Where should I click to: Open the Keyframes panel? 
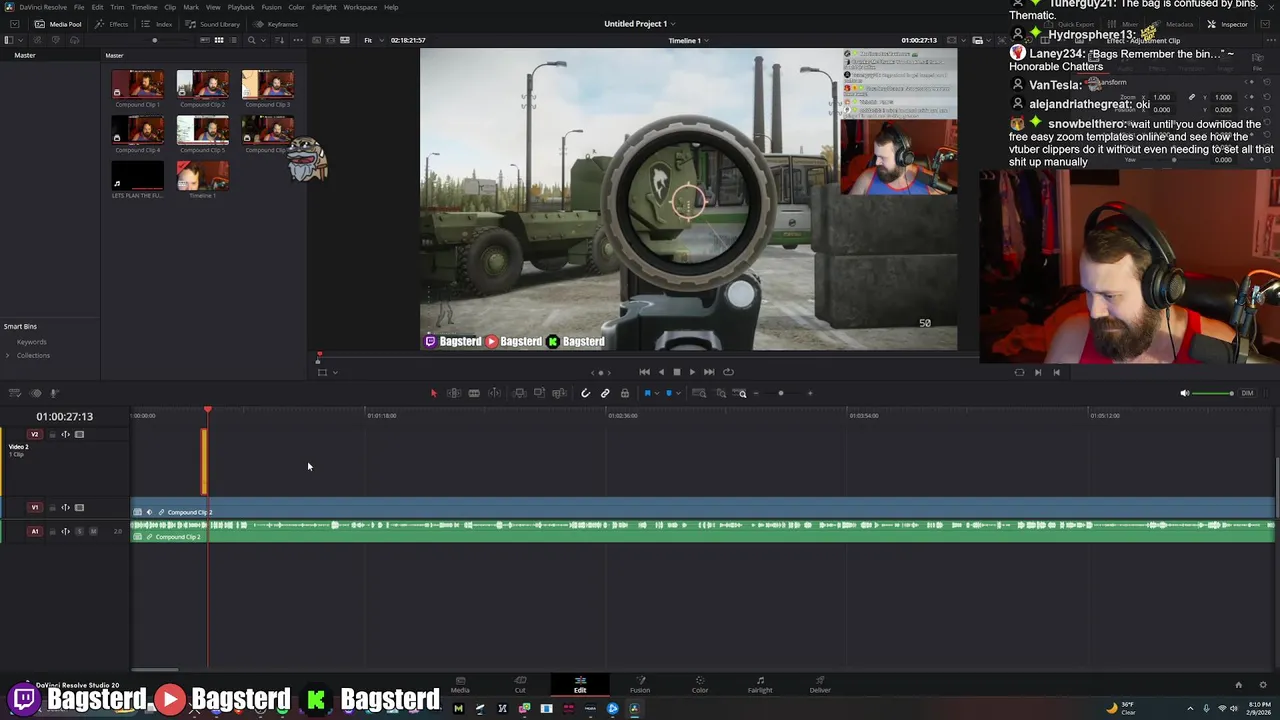point(276,24)
